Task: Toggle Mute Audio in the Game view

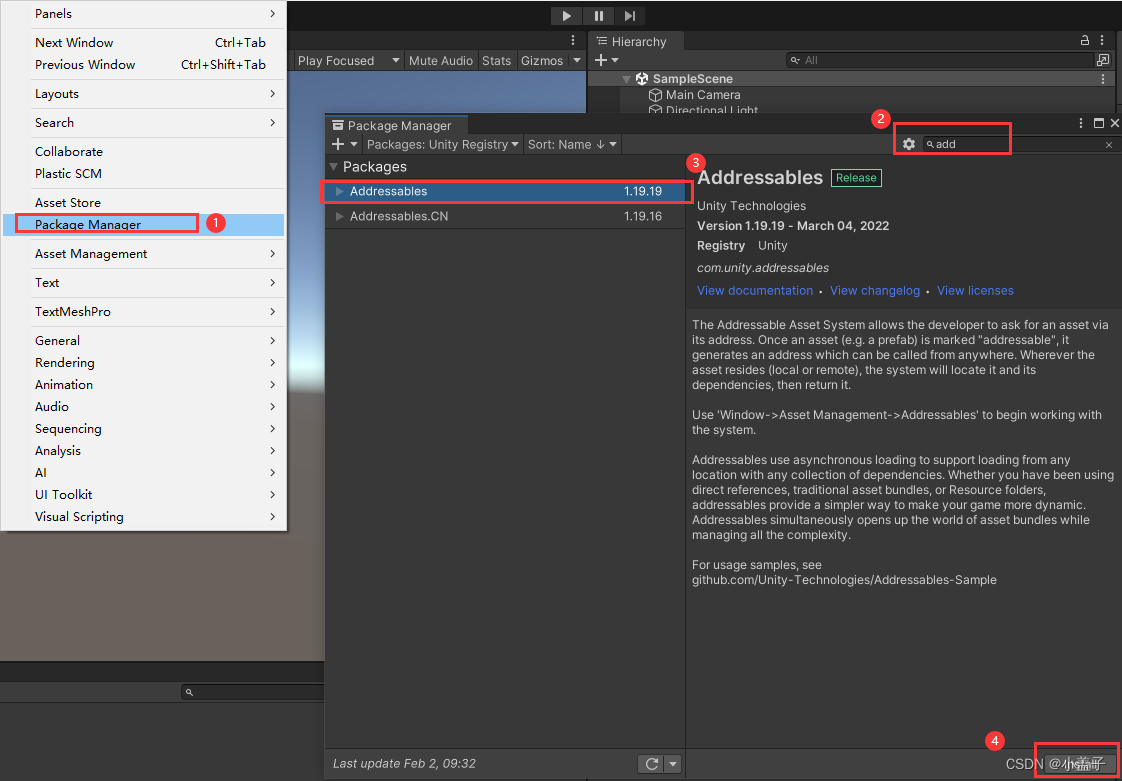Action: point(441,61)
